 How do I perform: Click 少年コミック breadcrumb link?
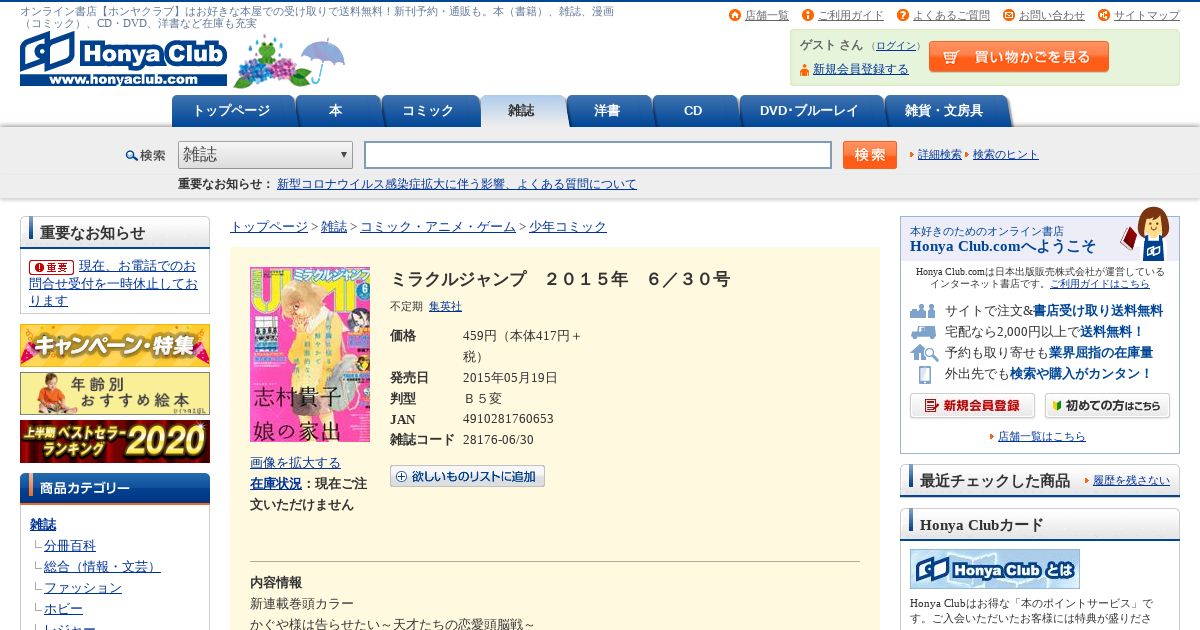pyautogui.click(x=568, y=227)
